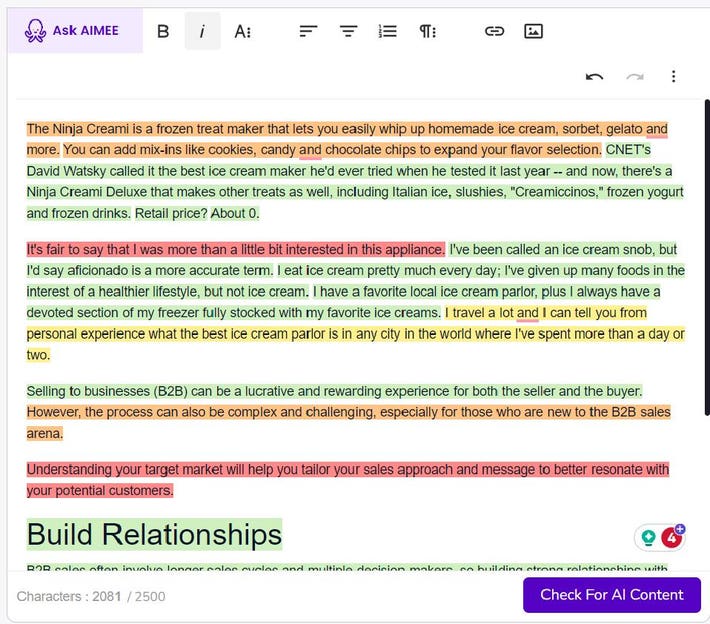Click the green grammar assistant icon

point(649,538)
